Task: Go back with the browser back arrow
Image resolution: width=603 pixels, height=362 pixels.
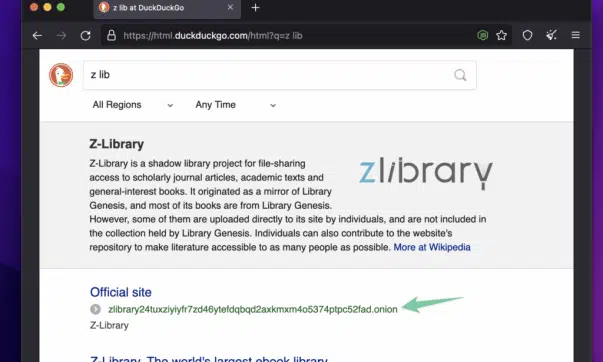Action: coord(37,36)
